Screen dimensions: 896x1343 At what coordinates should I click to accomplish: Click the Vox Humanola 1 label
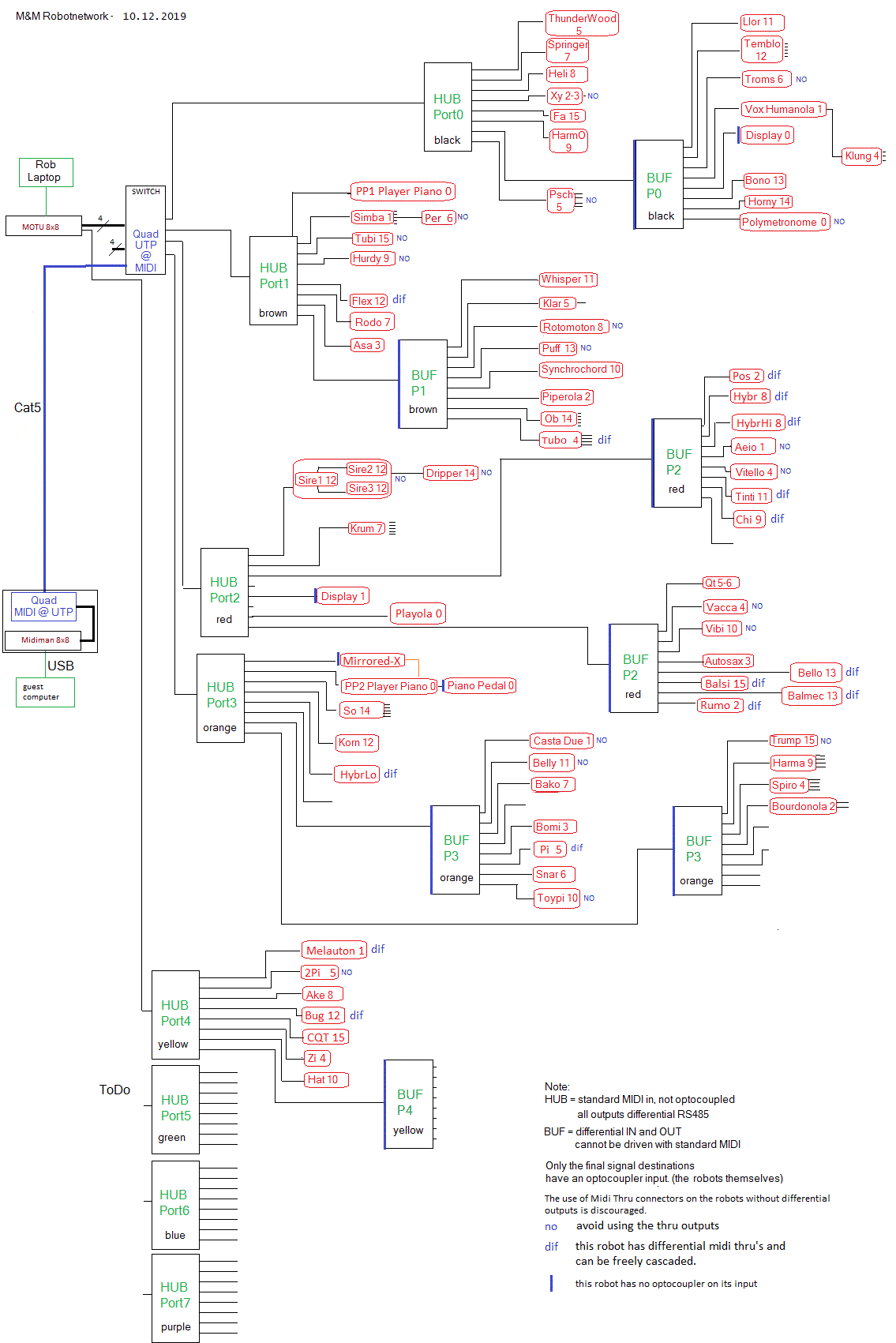pos(784,109)
